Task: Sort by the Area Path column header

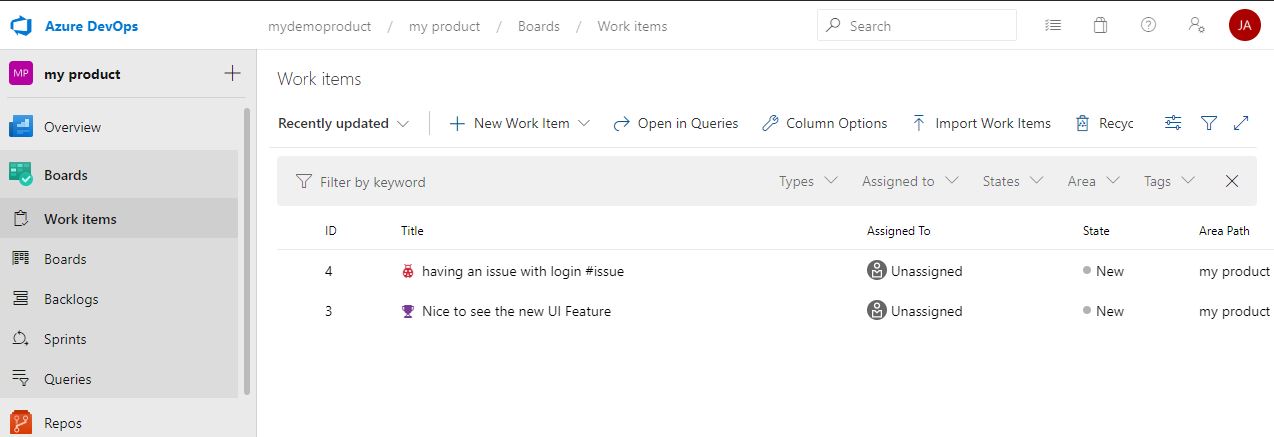Action: (1224, 231)
